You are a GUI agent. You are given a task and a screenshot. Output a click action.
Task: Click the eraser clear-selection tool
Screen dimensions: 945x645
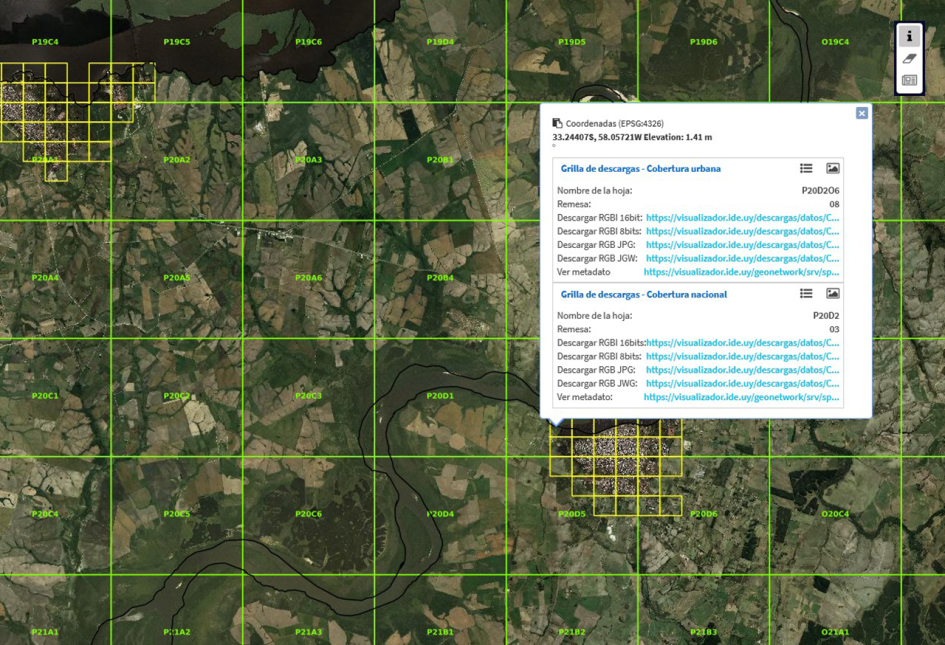click(x=909, y=59)
